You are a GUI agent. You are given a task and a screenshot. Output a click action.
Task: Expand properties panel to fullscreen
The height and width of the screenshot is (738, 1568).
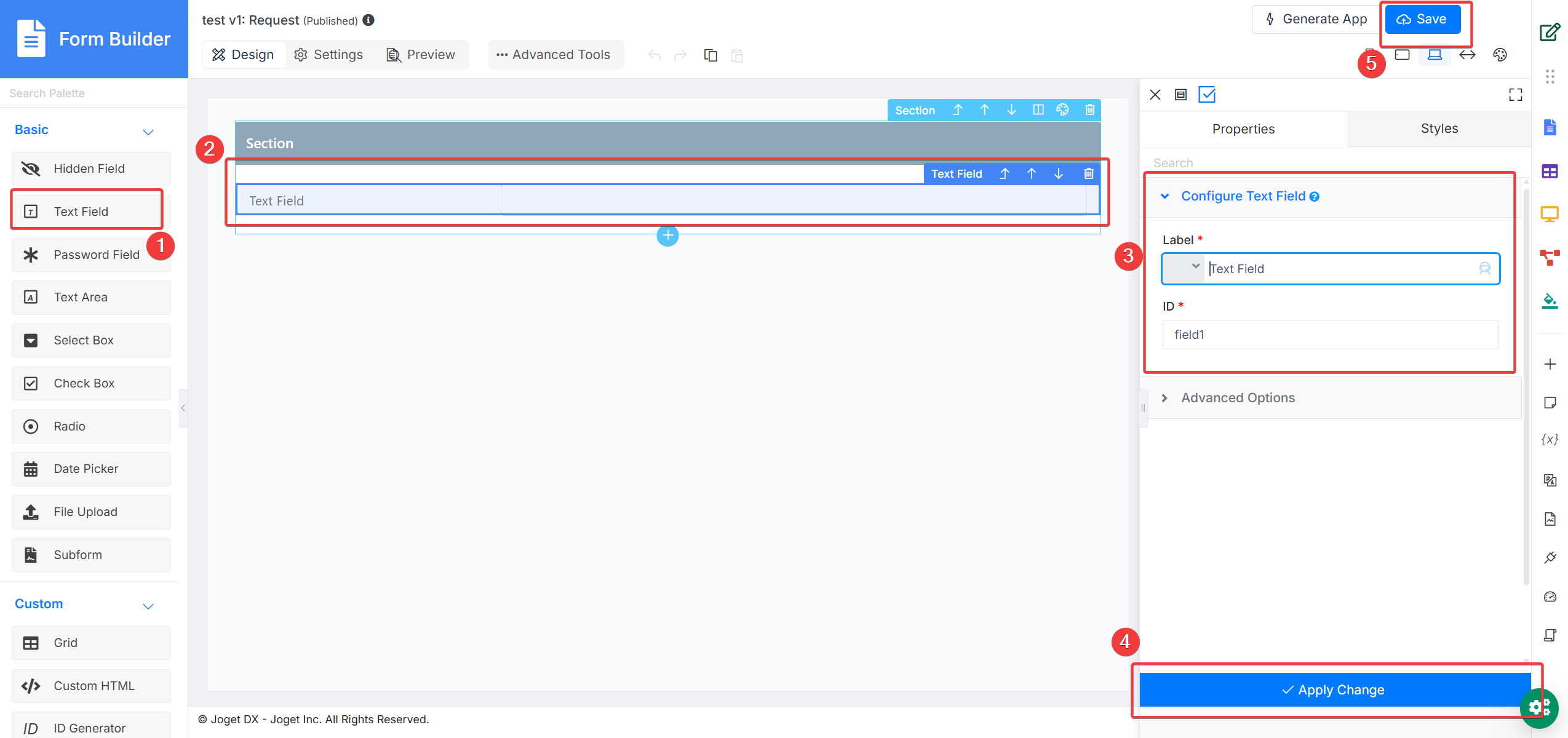tap(1515, 95)
